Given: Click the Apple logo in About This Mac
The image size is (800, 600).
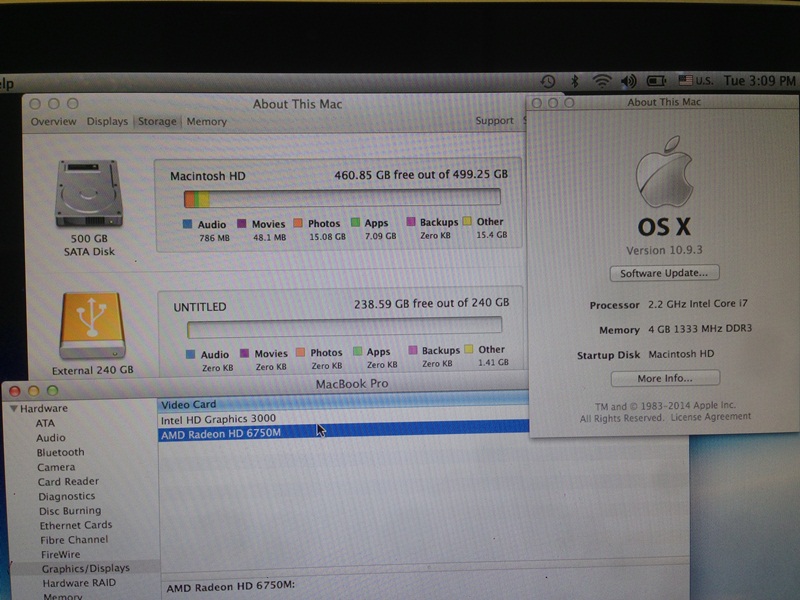Looking at the screenshot, I should pyautogui.click(x=664, y=171).
